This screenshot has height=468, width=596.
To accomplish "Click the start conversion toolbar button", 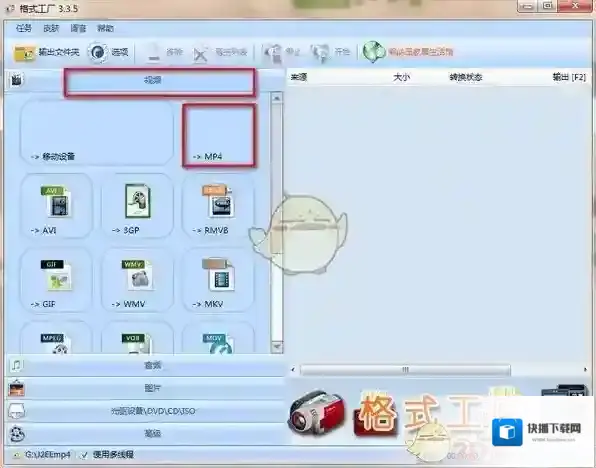I will coord(330,52).
